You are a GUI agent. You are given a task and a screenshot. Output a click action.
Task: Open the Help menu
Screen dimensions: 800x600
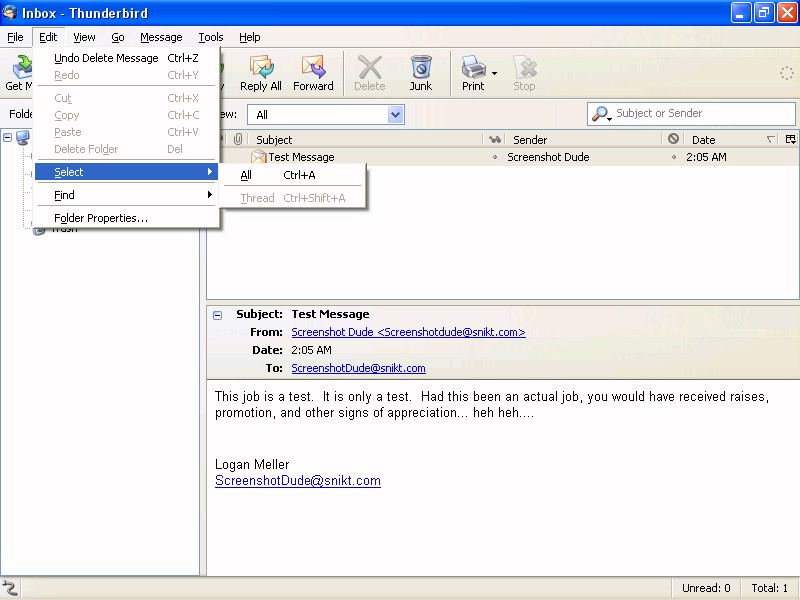pyautogui.click(x=249, y=37)
